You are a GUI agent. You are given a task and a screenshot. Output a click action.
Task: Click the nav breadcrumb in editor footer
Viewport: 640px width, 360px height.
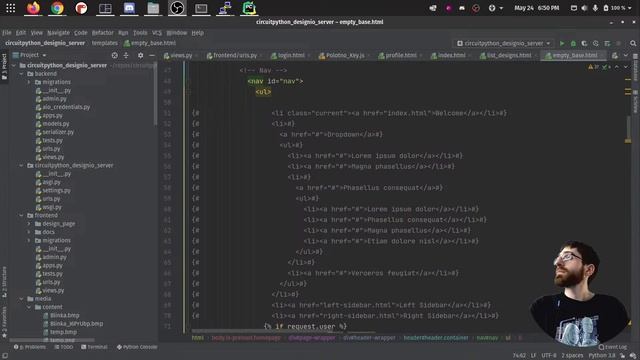coord(487,338)
